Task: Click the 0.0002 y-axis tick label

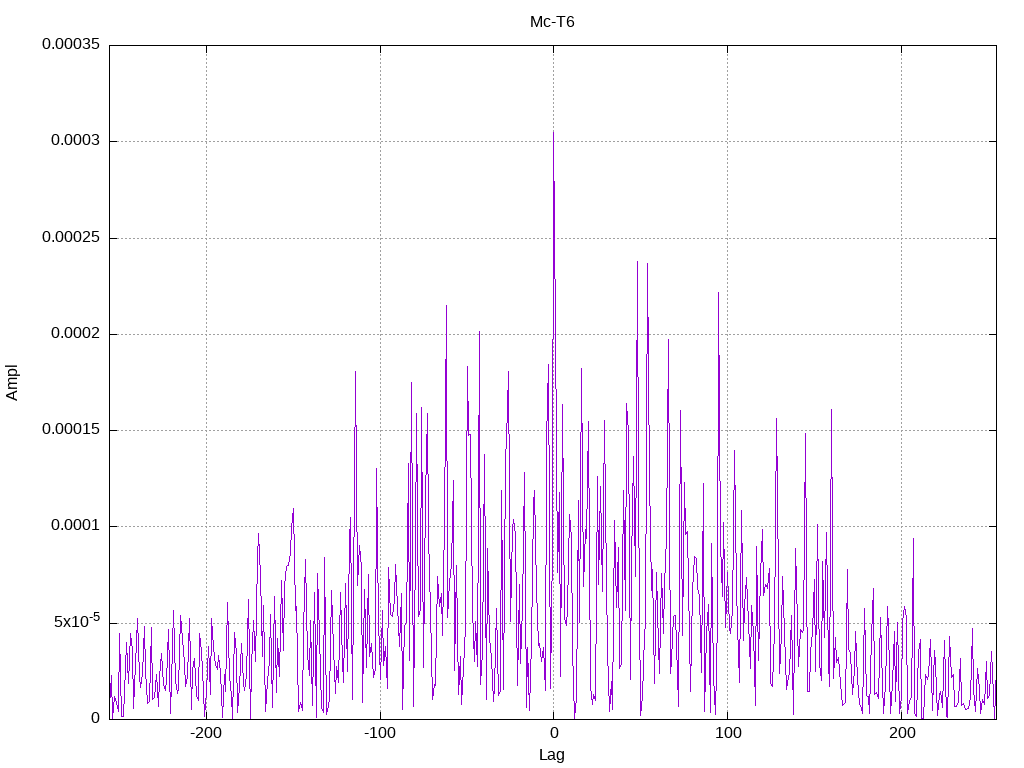Action: pyautogui.click(x=76, y=333)
